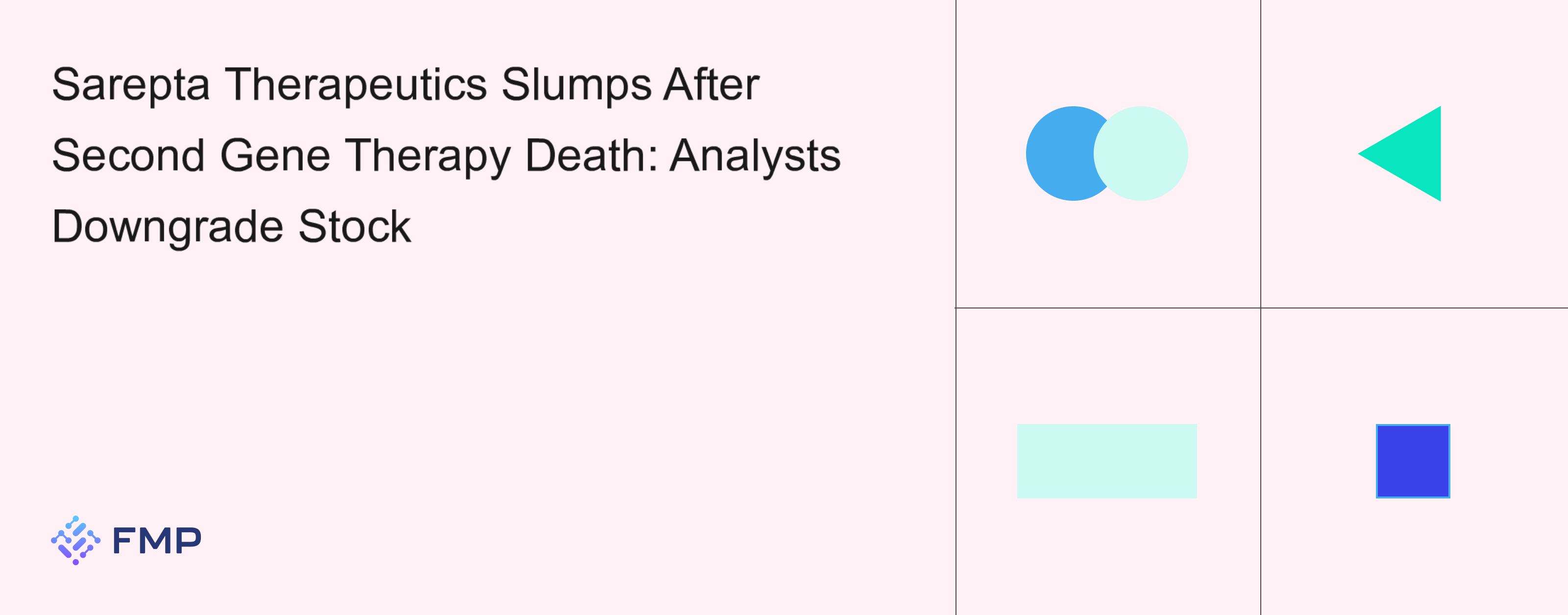Click empty area below green triangle

(1413, 256)
